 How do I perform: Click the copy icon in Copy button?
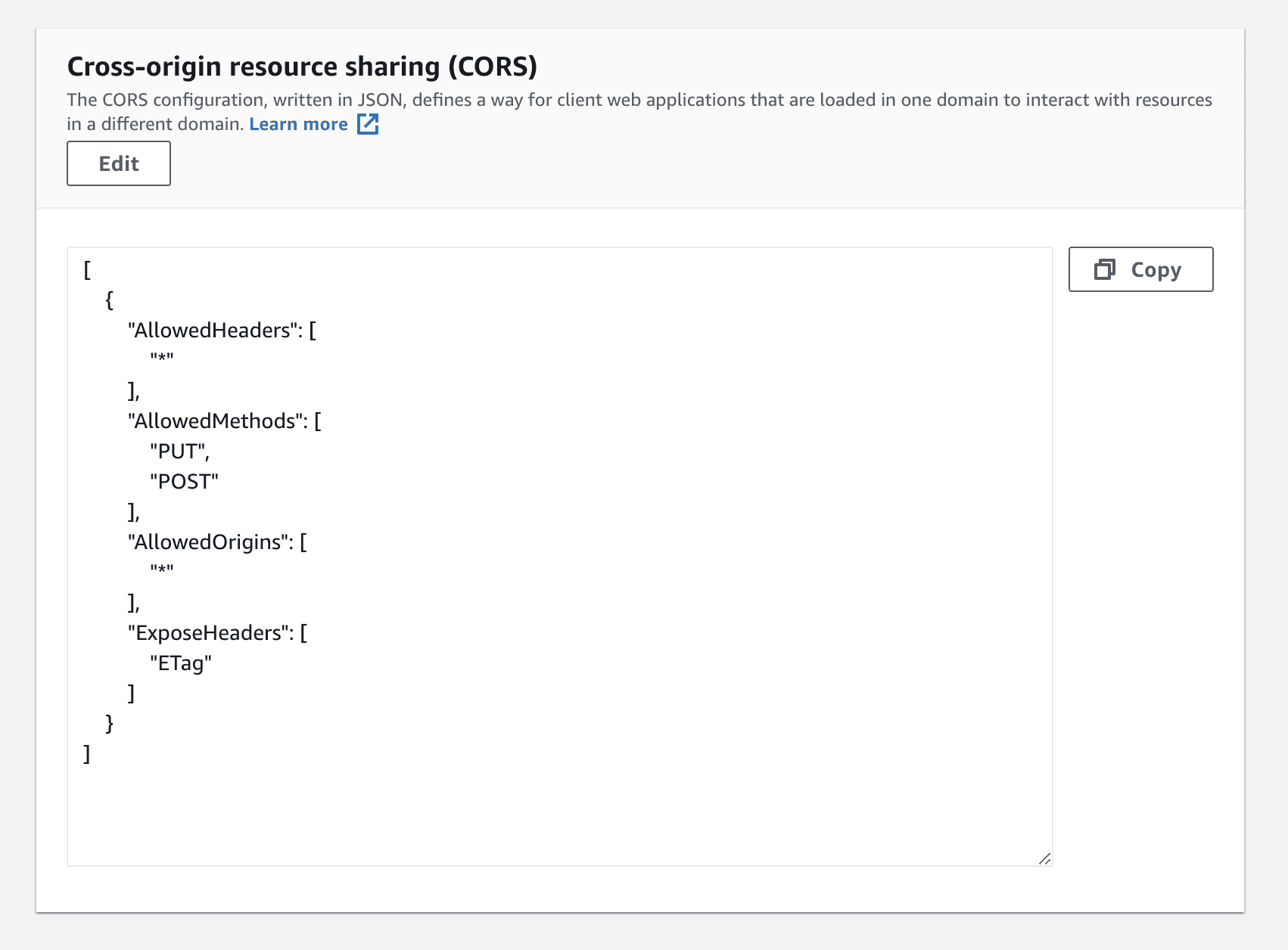click(x=1105, y=269)
